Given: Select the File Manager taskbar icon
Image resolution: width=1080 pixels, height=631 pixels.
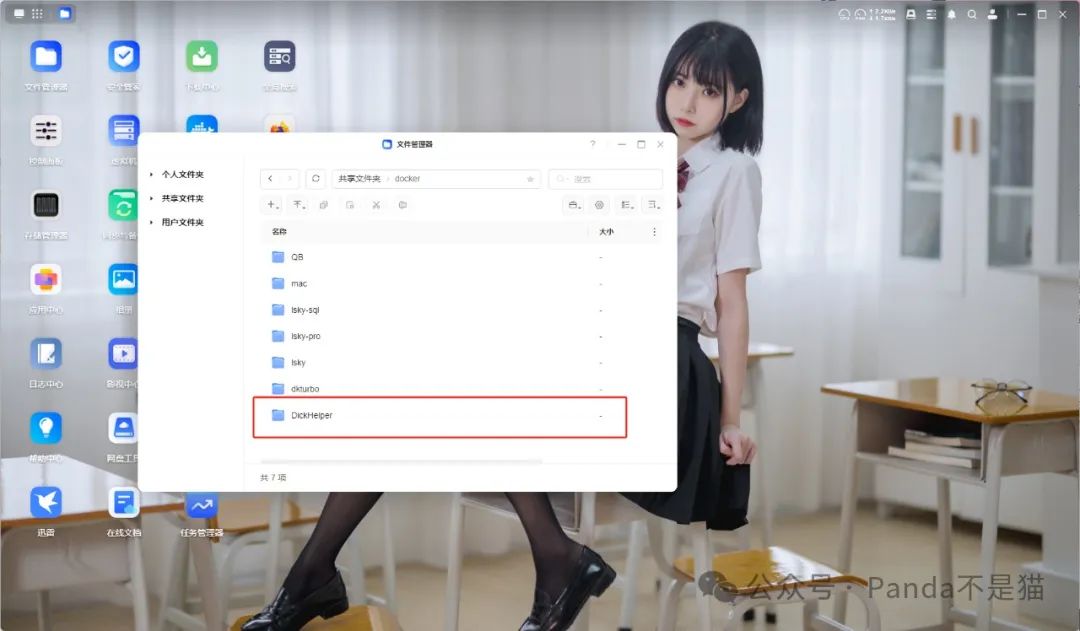Looking at the screenshot, I should (64, 13).
